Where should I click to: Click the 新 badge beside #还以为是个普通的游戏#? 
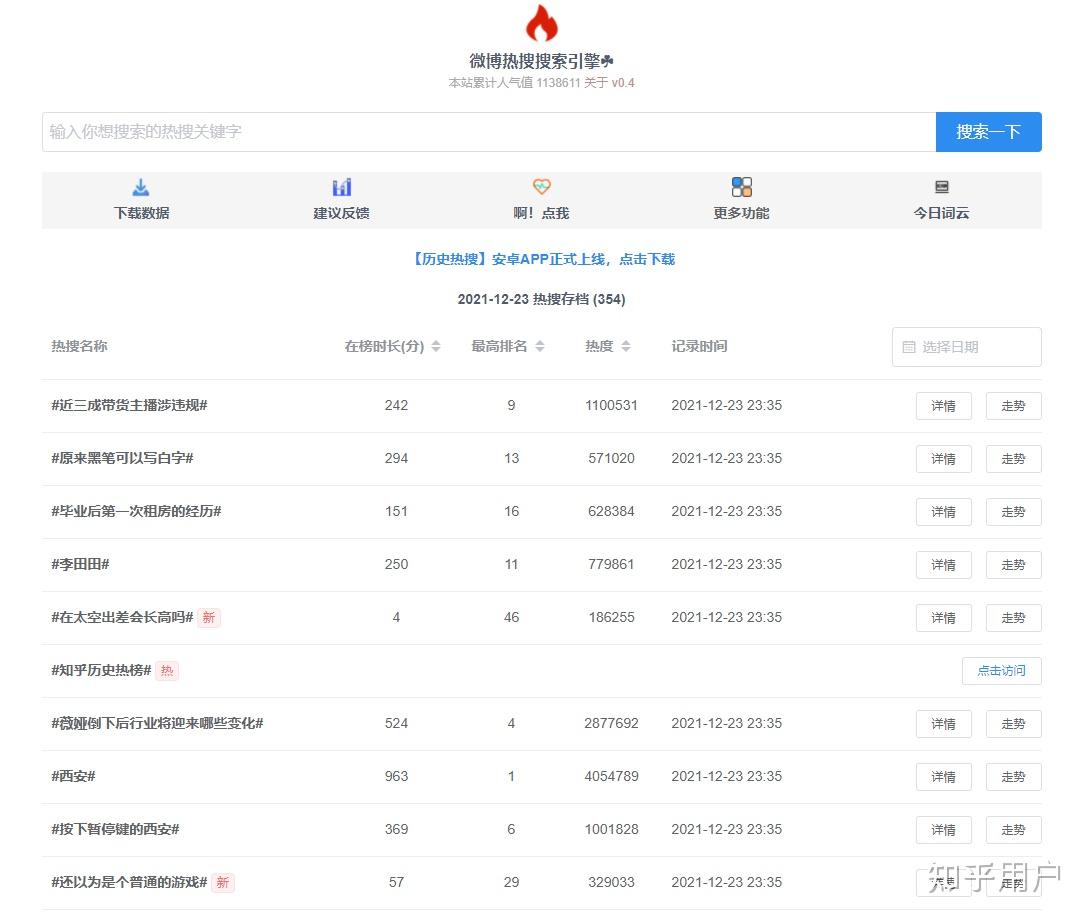click(x=223, y=882)
